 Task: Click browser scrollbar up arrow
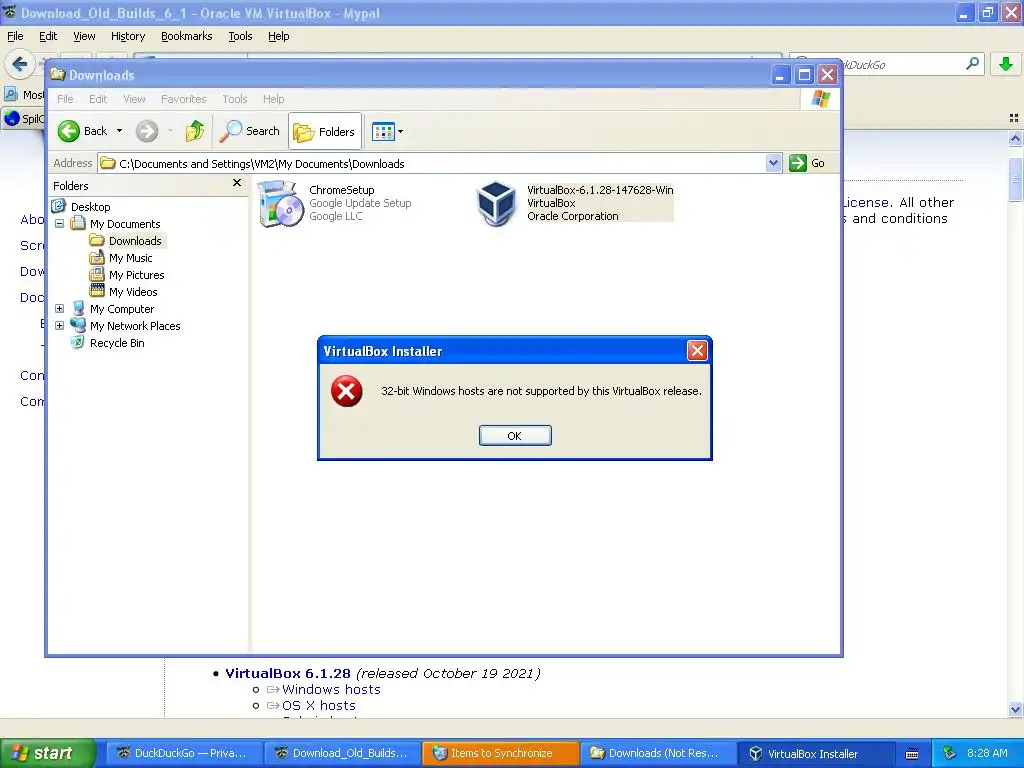pos(1016,138)
